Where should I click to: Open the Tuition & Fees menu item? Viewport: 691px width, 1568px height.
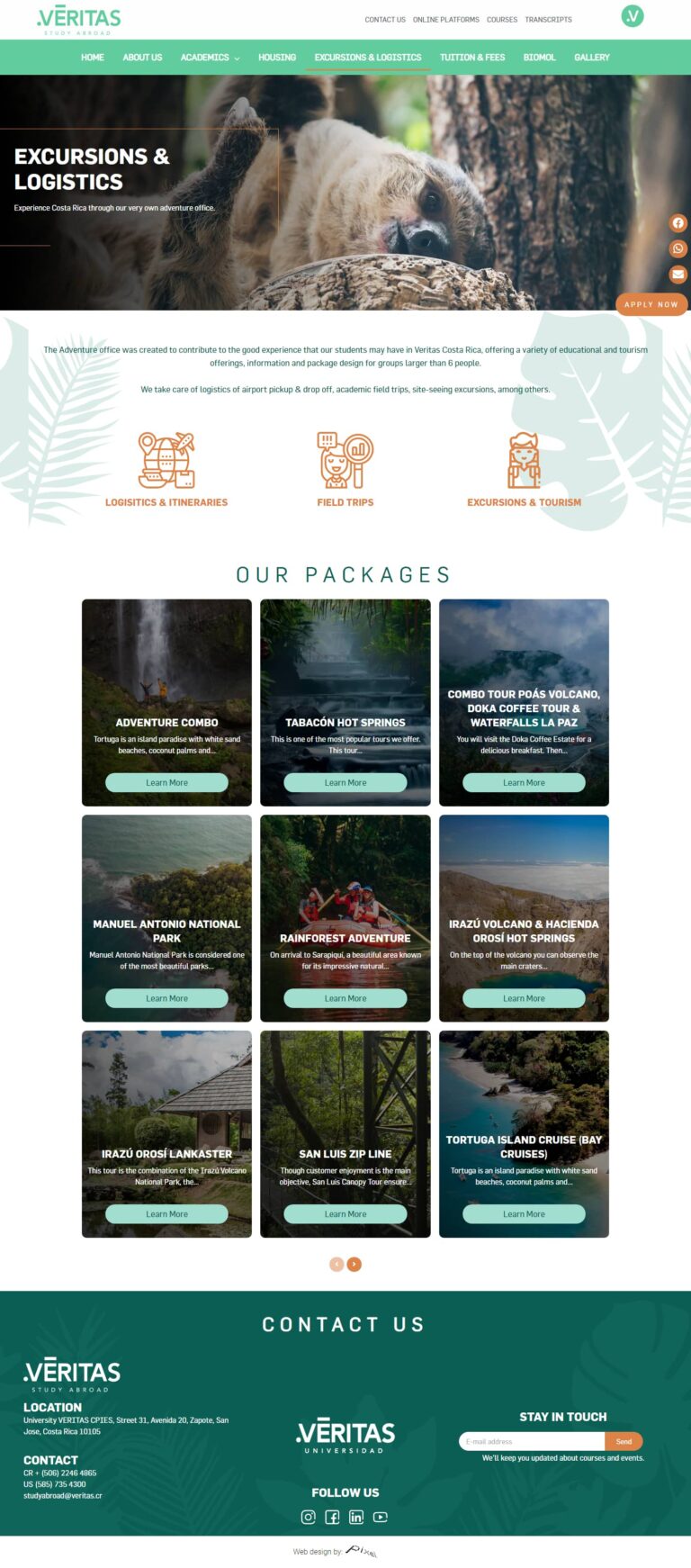(472, 58)
